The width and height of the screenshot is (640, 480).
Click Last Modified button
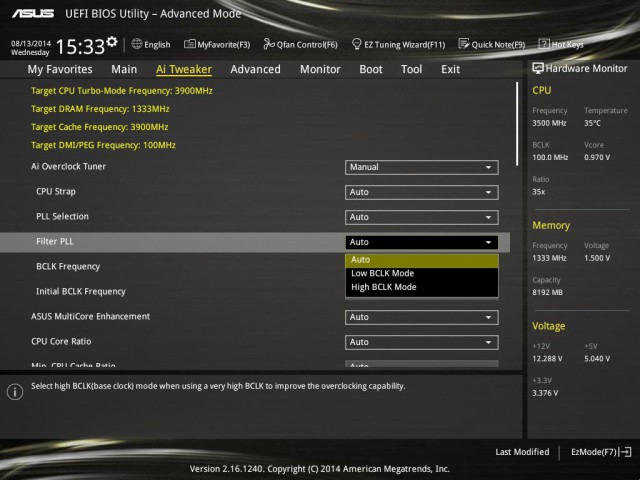coord(522,452)
